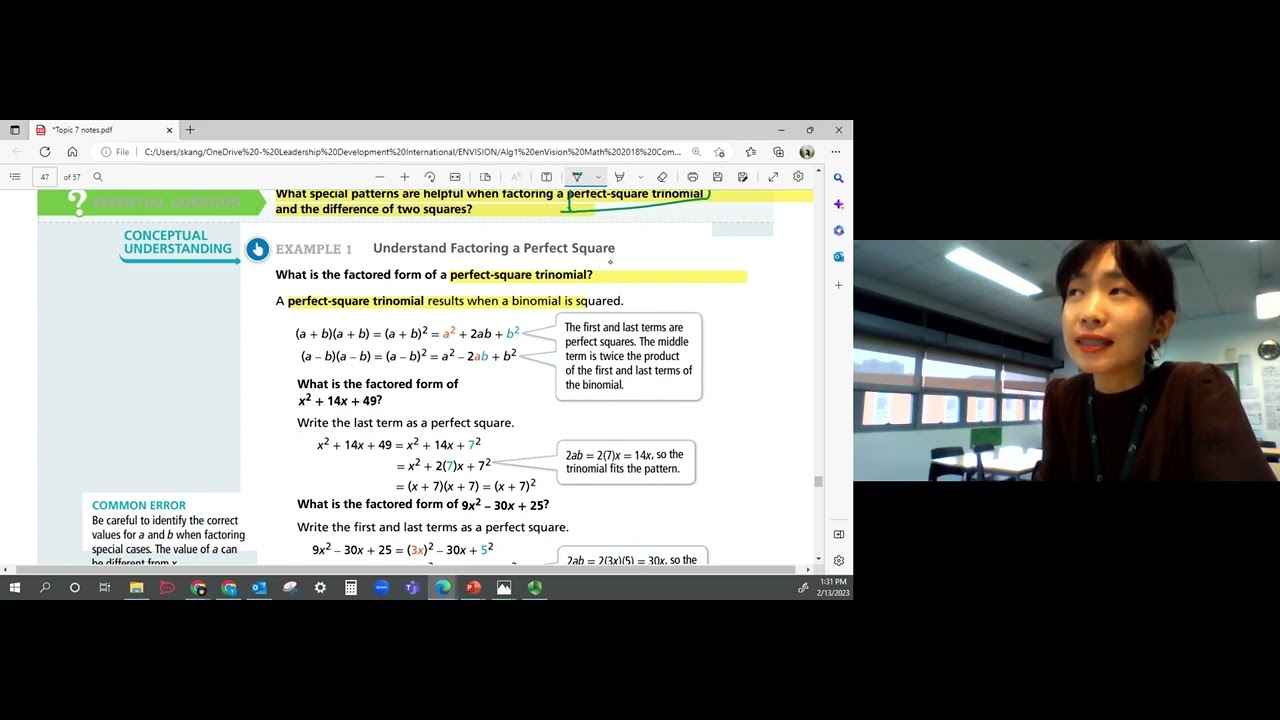Go back in the browser
This screenshot has width=1280, height=720.
coord(17,152)
